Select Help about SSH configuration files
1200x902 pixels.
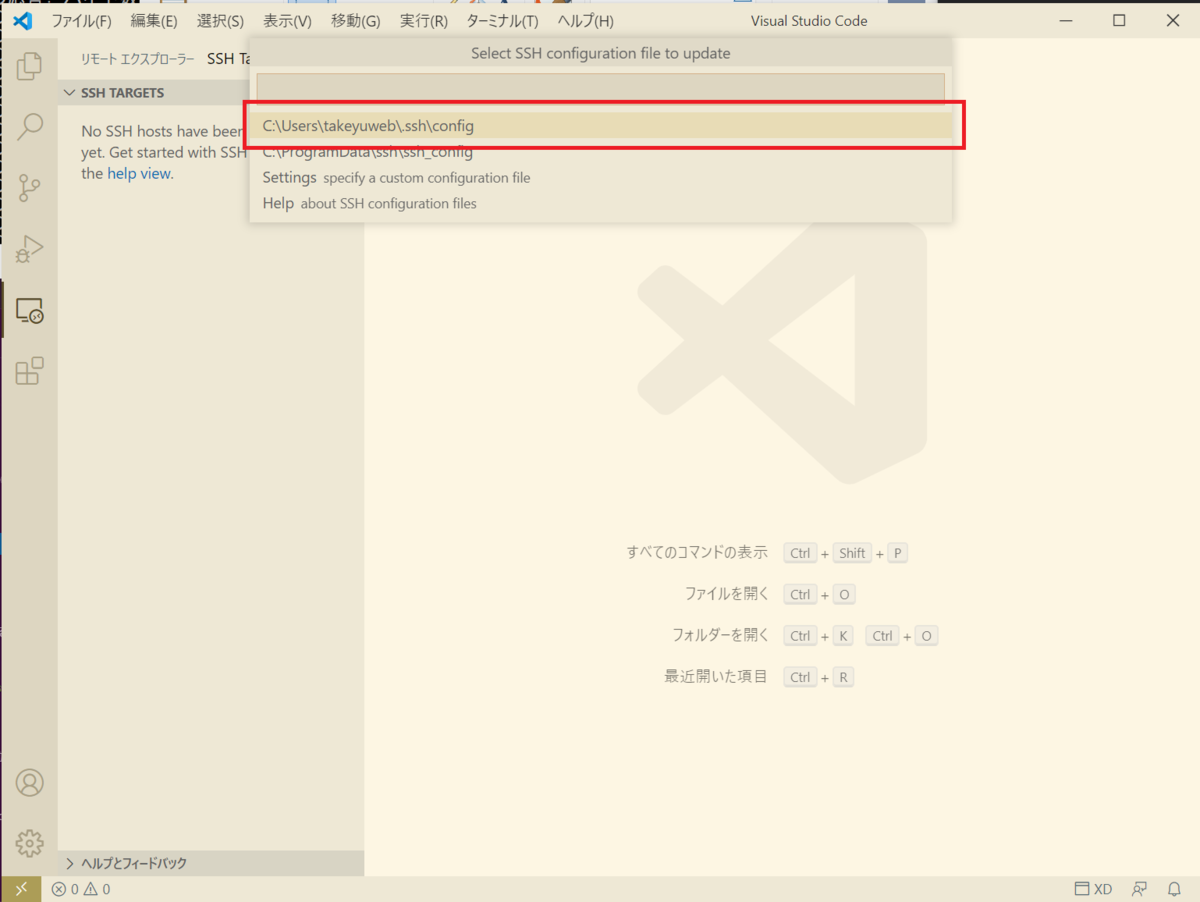click(x=370, y=203)
